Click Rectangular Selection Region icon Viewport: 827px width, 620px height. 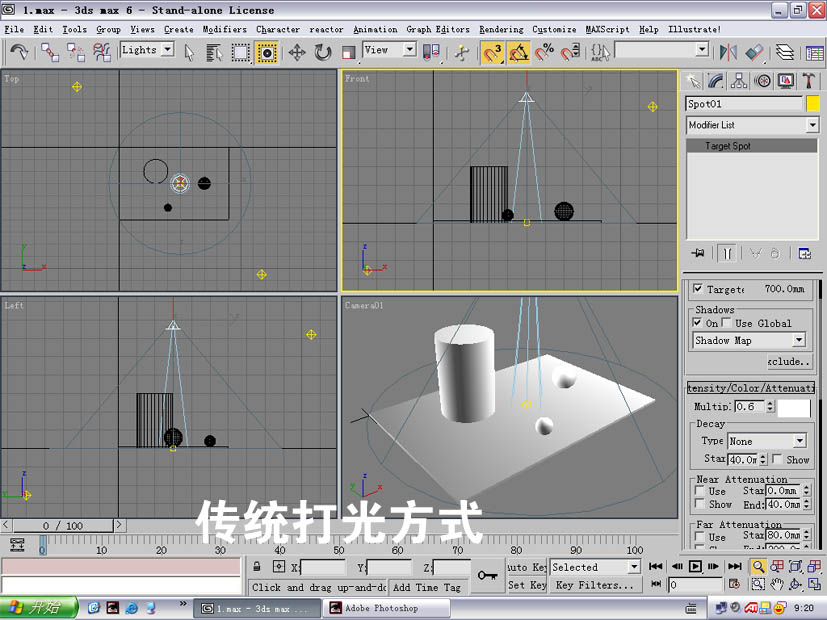pyautogui.click(x=241, y=52)
